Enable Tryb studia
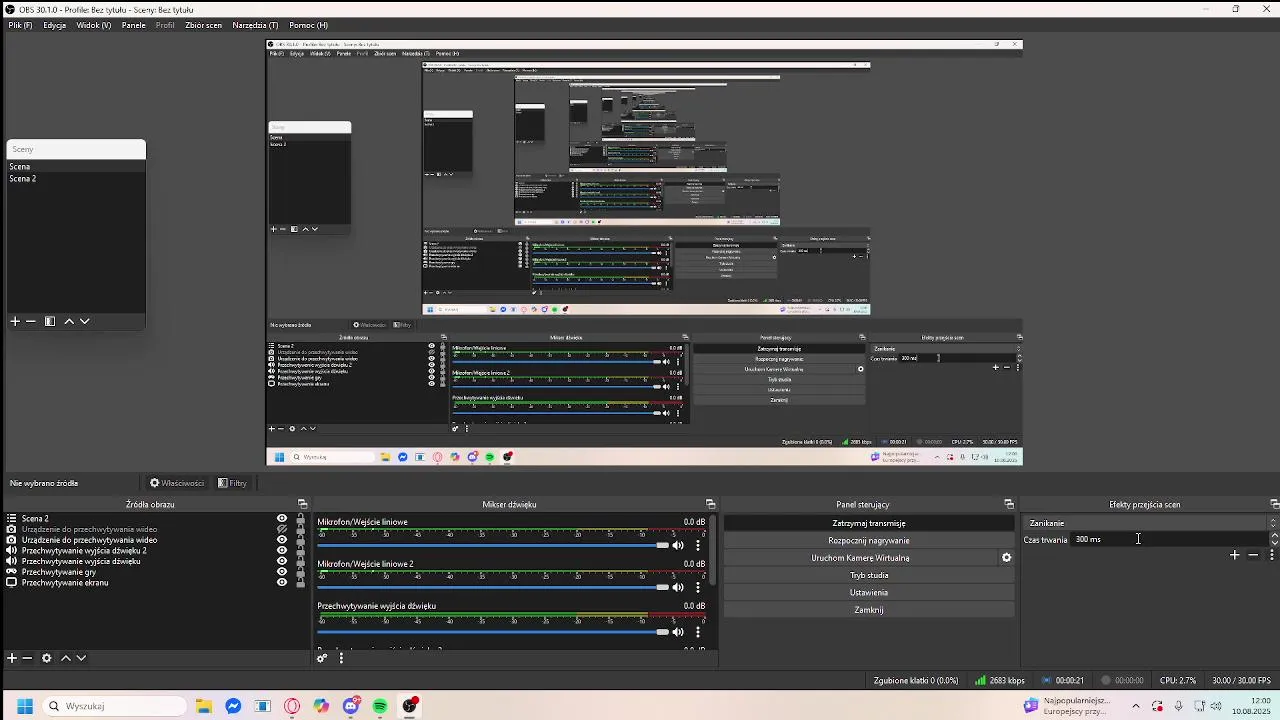The width and height of the screenshot is (1280, 720). (x=869, y=575)
